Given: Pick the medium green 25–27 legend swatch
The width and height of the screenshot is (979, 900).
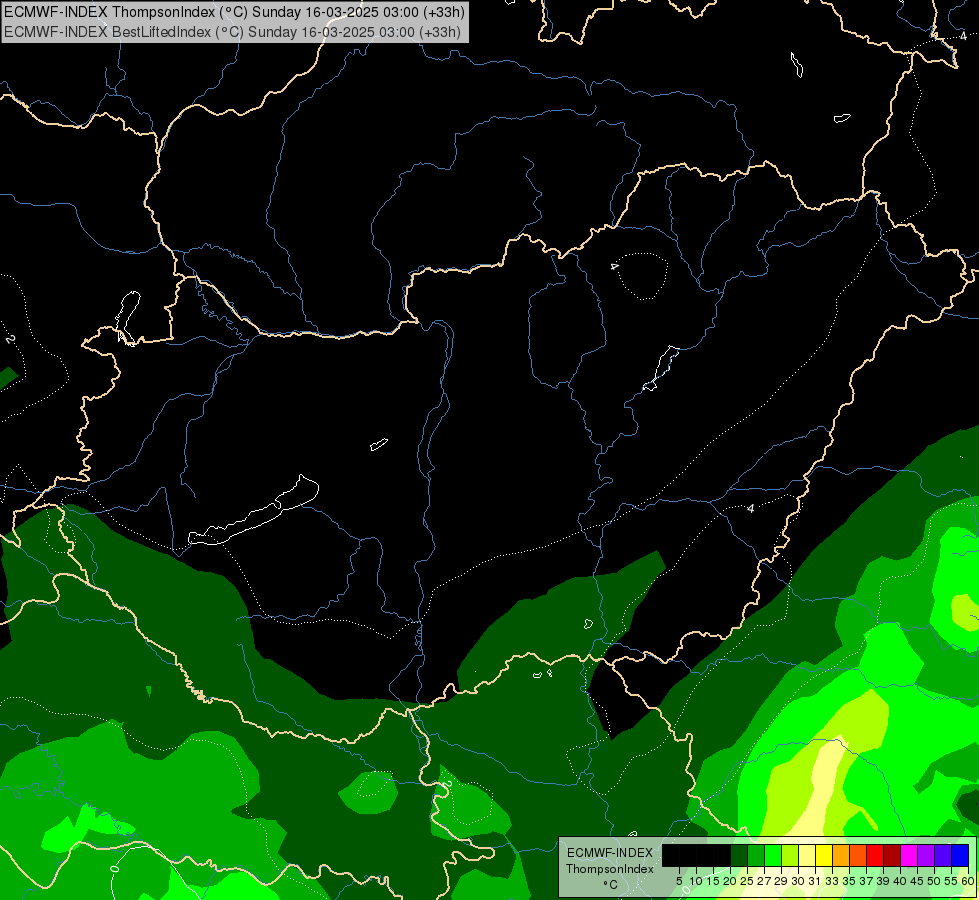Looking at the screenshot, I should 755,855.
